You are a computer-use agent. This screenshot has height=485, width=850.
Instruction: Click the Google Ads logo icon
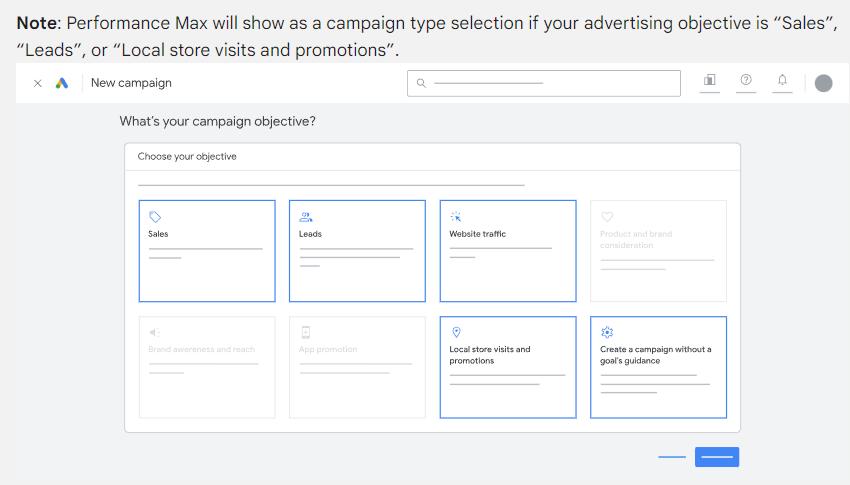[62, 83]
